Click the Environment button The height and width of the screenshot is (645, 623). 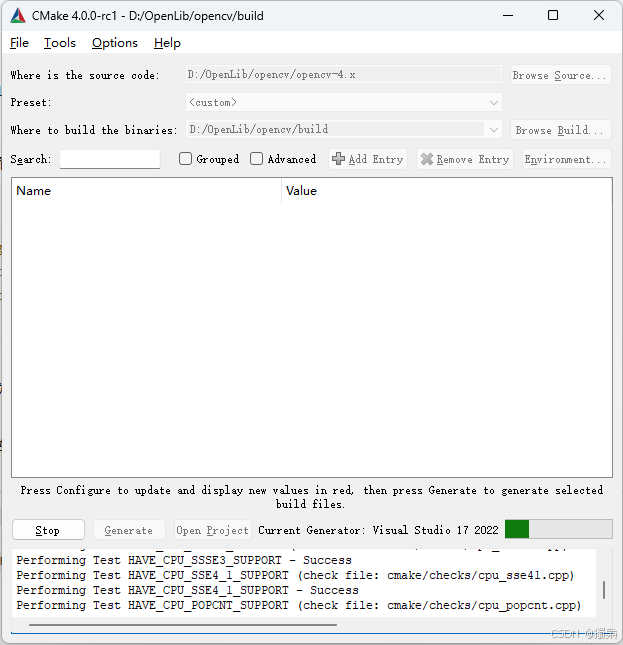point(566,159)
